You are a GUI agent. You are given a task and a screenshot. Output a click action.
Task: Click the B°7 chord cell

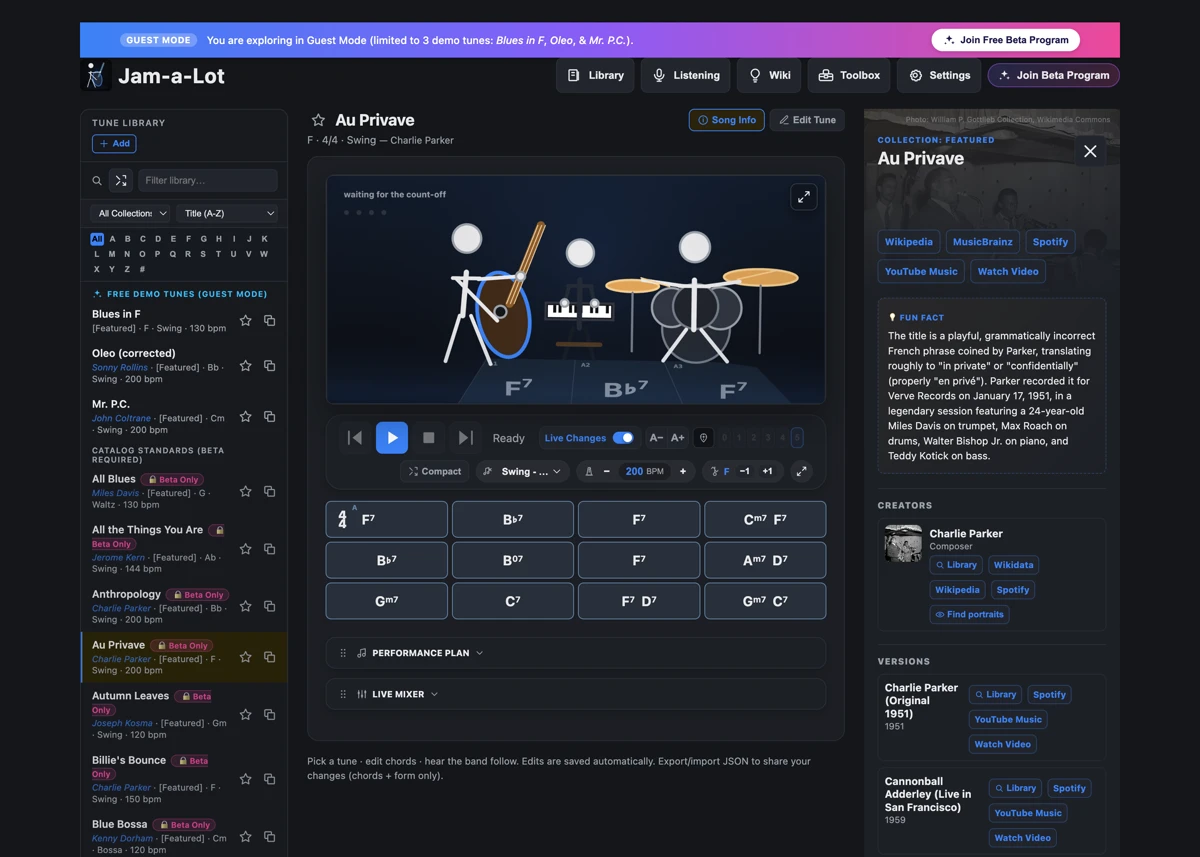[513, 560]
